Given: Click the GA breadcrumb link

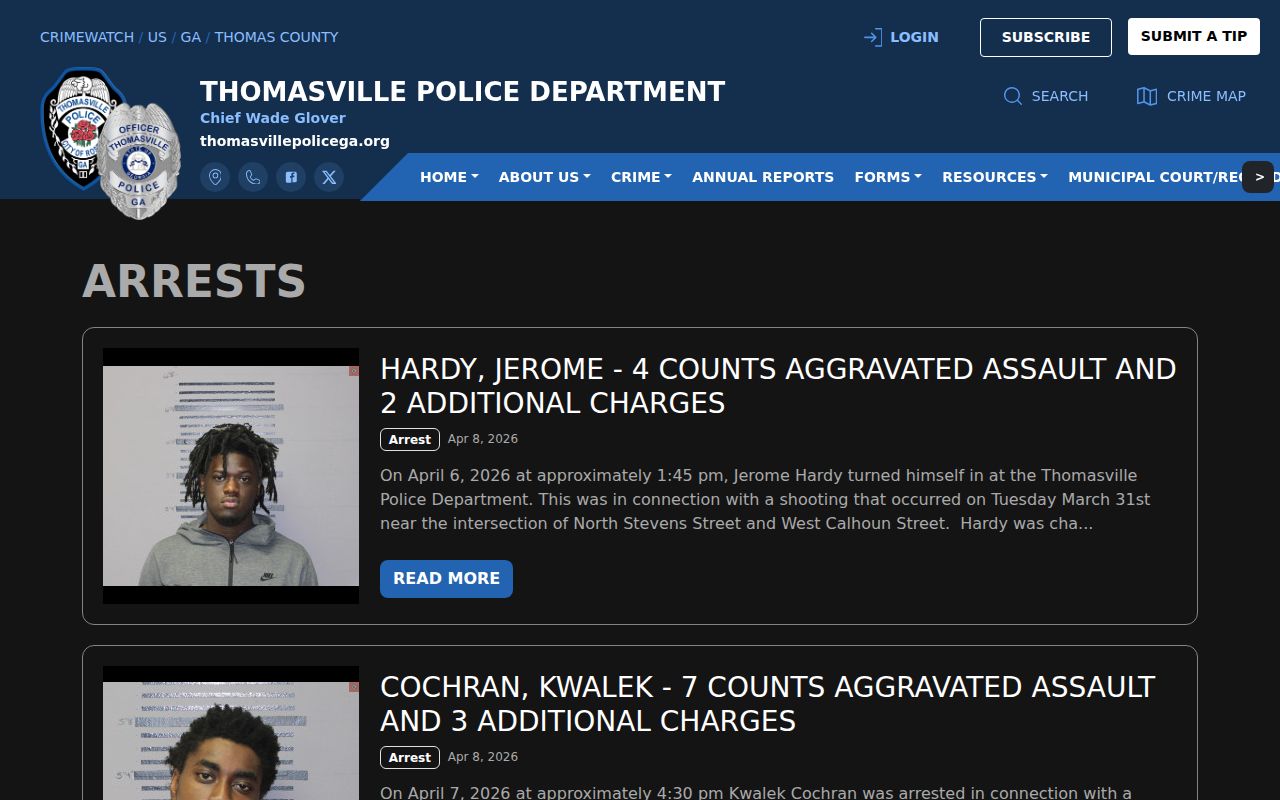Looking at the screenshot, I should [190, 37].
